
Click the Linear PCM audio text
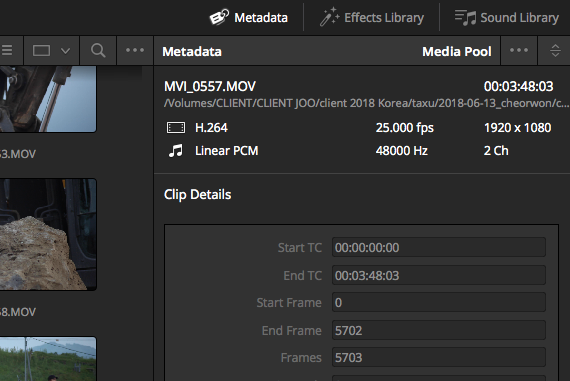pos(226,151)
